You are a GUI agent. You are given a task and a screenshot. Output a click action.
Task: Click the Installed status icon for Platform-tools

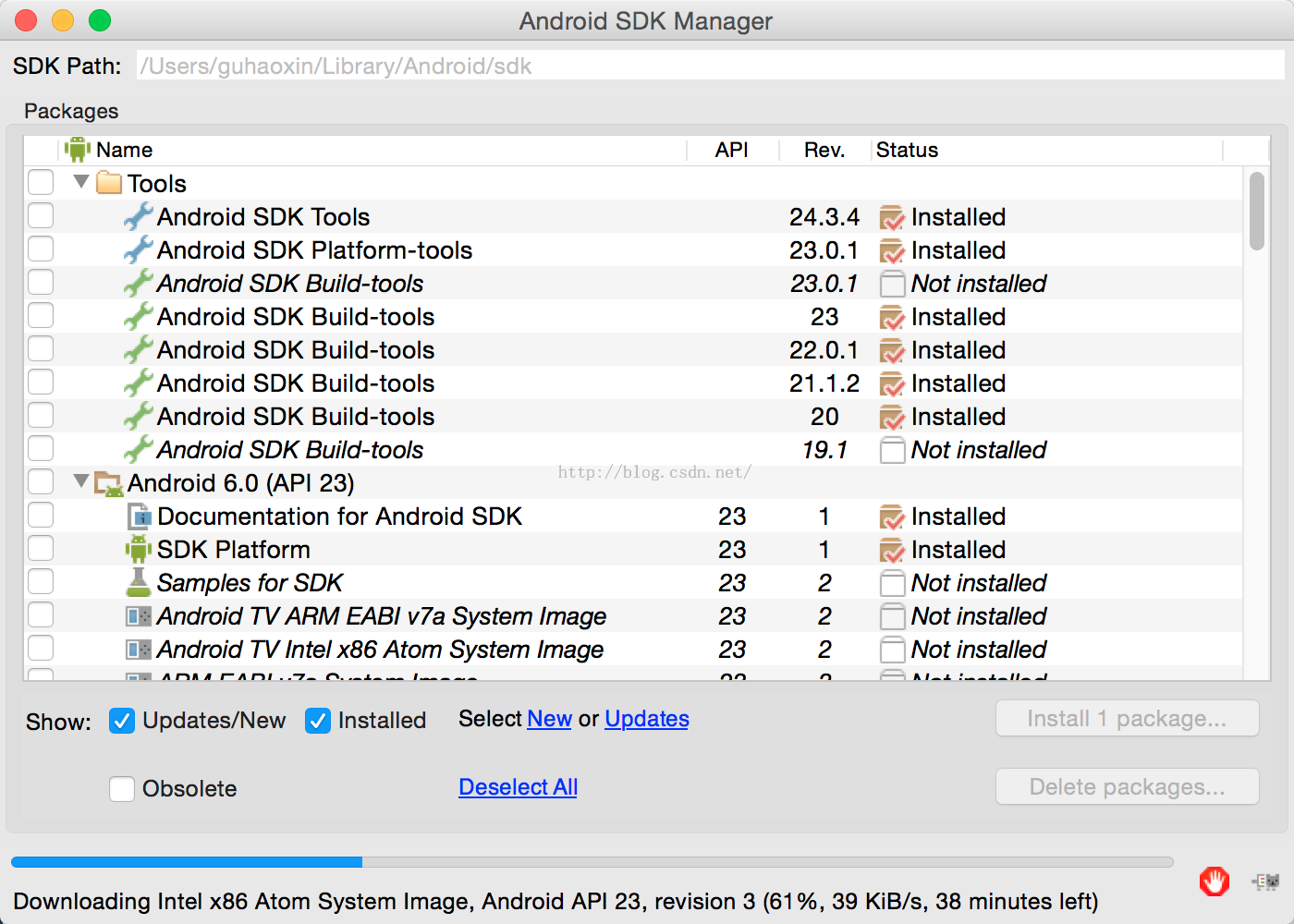coord(892,250)
